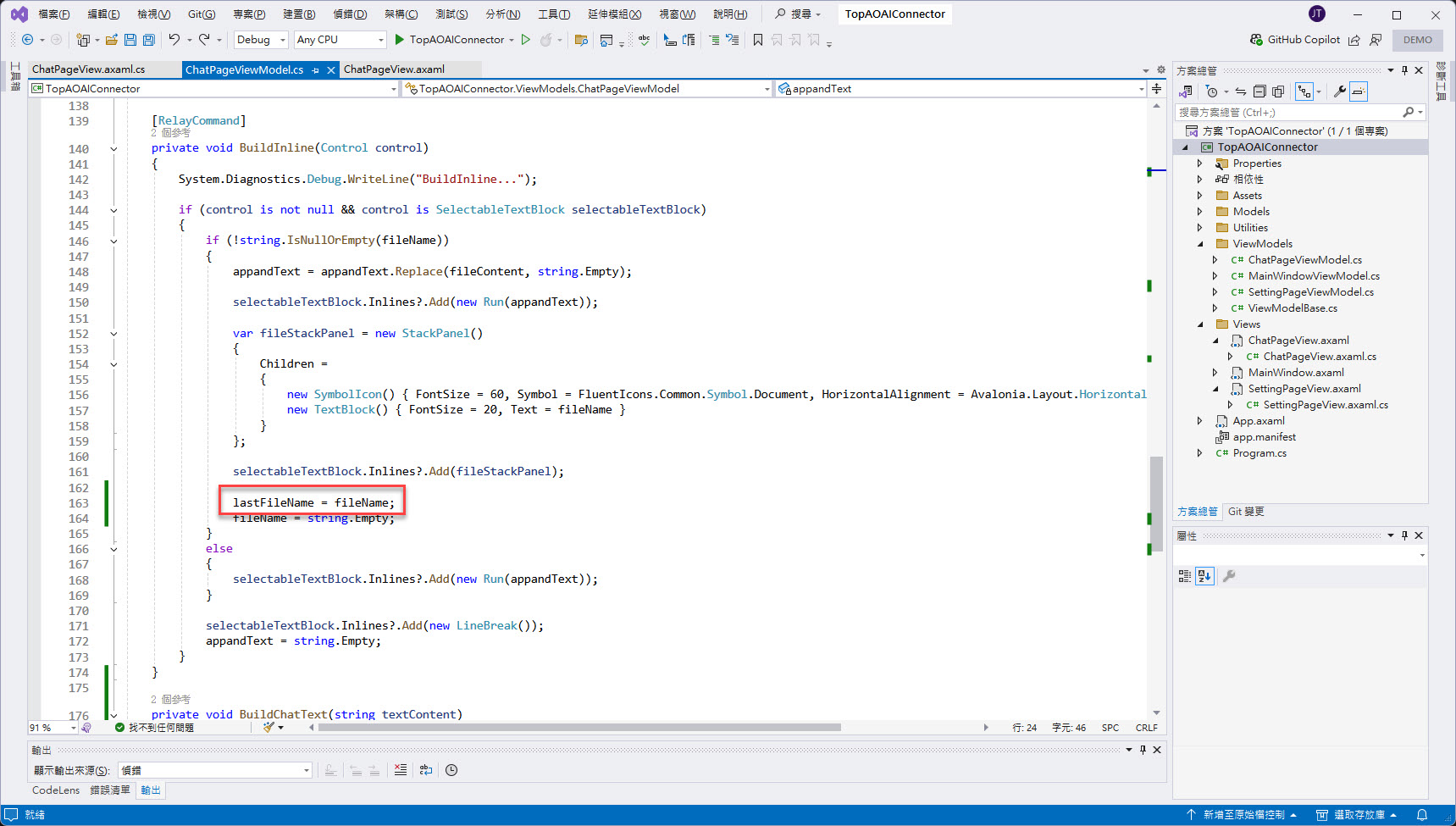Toggle word wrap in Output window
Image resolution: width=1456 pixels, height=826 pixels.
(426, 770)
